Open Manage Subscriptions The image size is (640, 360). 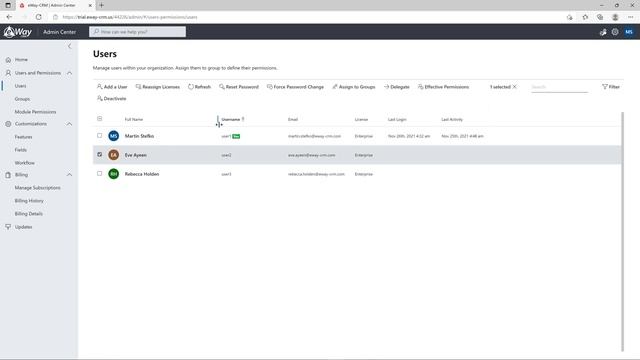click(38, 188)
